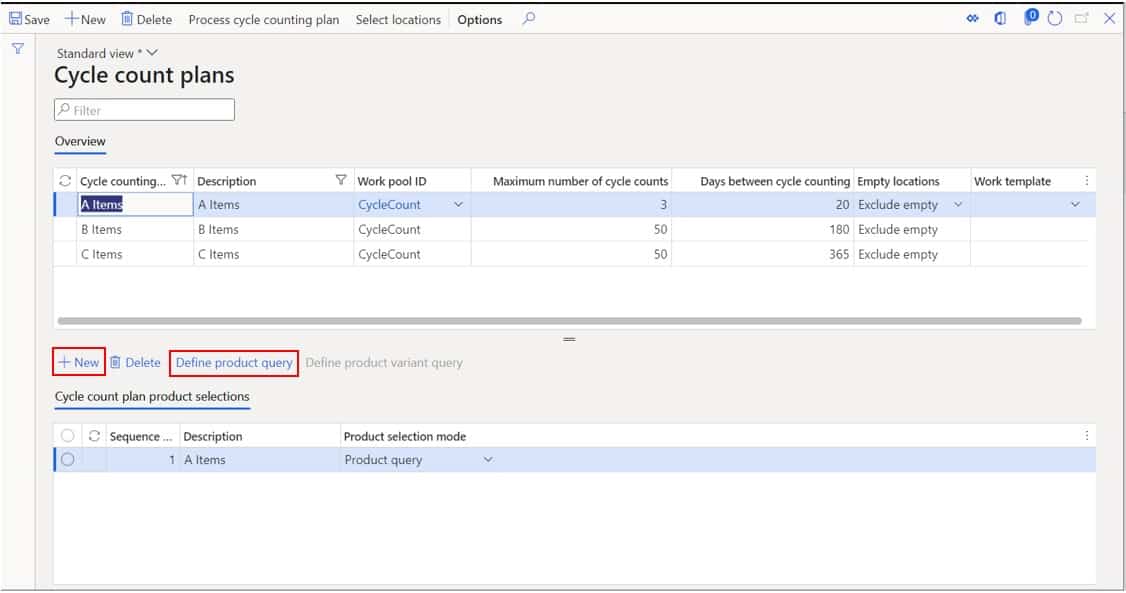Open the search magnifier in the toolbar
This screenshot has width=1126, height=593.
point(529,18)
